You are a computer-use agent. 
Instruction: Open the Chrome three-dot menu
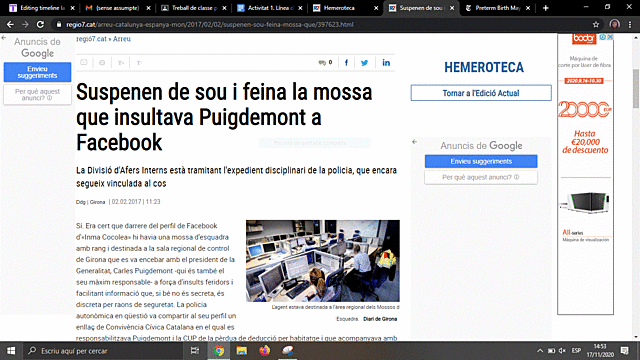click(630, 24)
